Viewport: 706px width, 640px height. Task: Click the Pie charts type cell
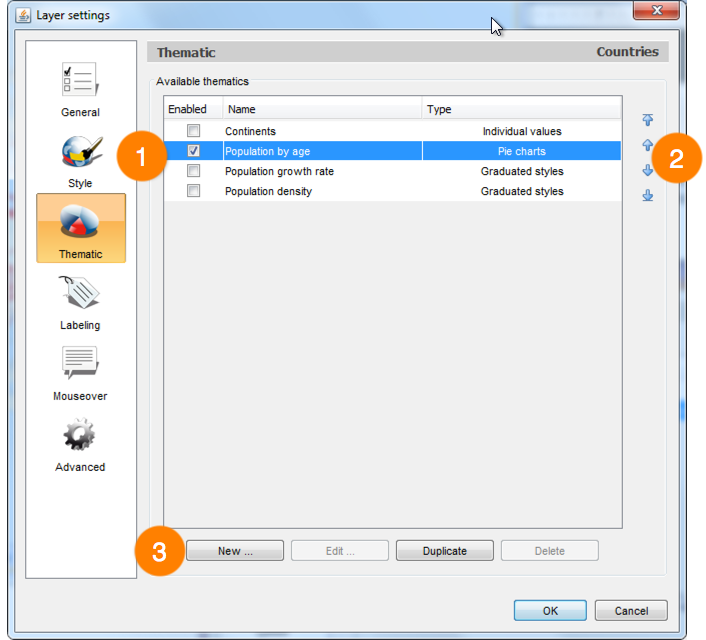point(521,151)
